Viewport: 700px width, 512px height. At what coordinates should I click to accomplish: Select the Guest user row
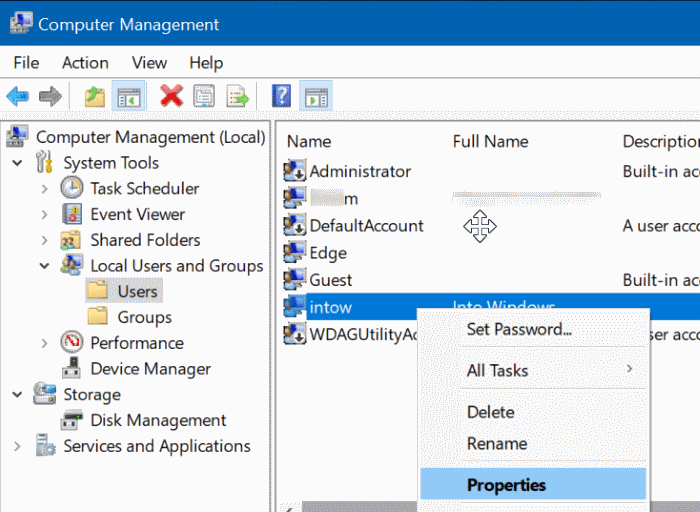[x=490, y=280]
